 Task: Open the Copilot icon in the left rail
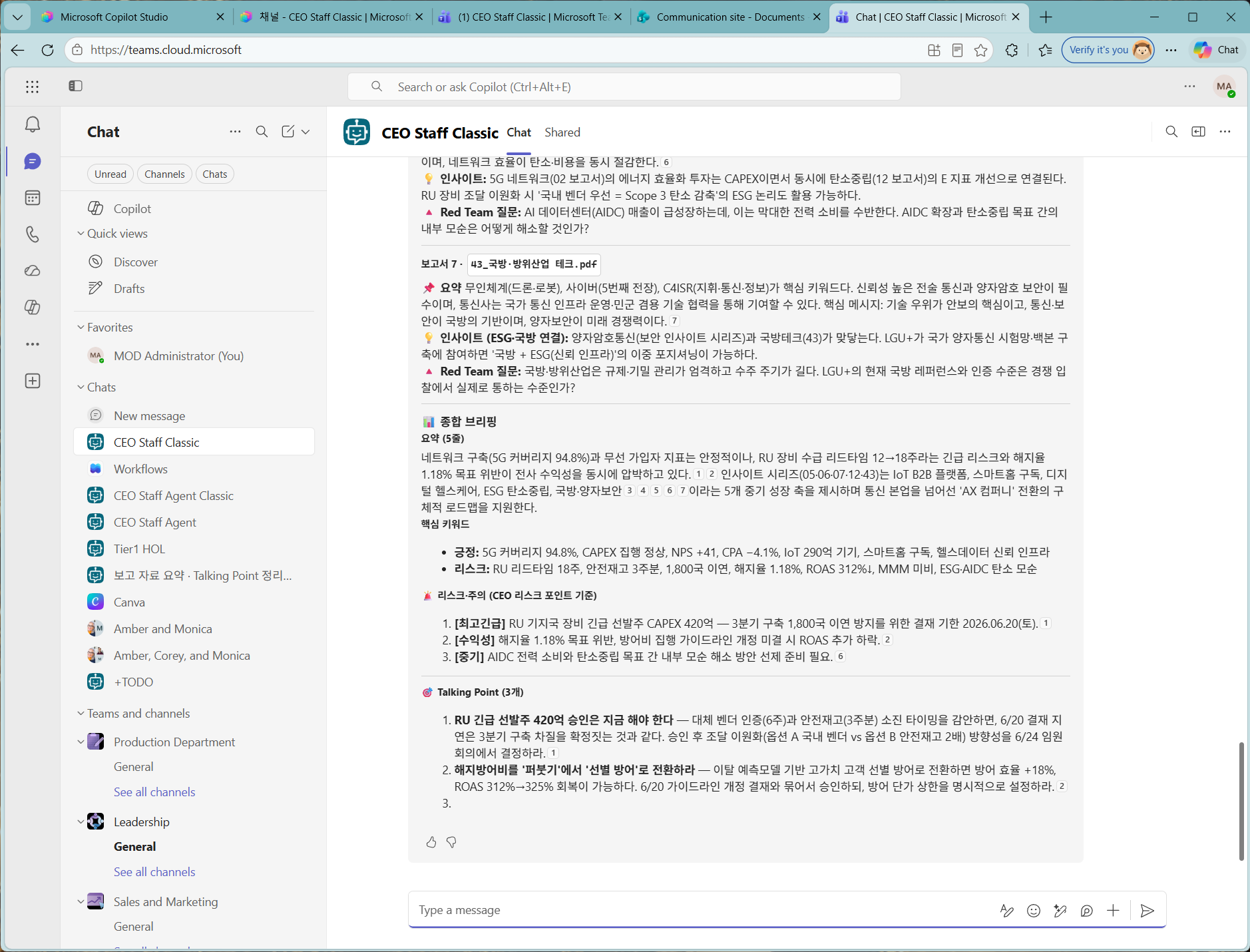tap(33, 308)
